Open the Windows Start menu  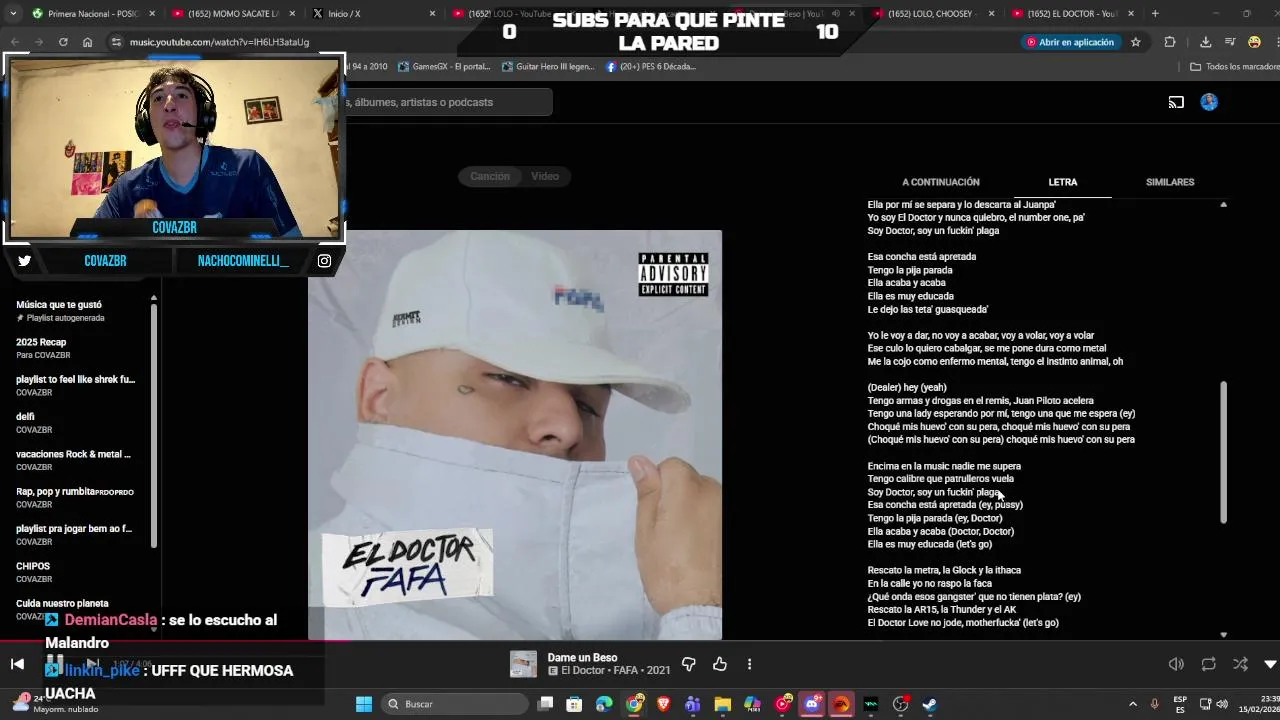(364, 704)
